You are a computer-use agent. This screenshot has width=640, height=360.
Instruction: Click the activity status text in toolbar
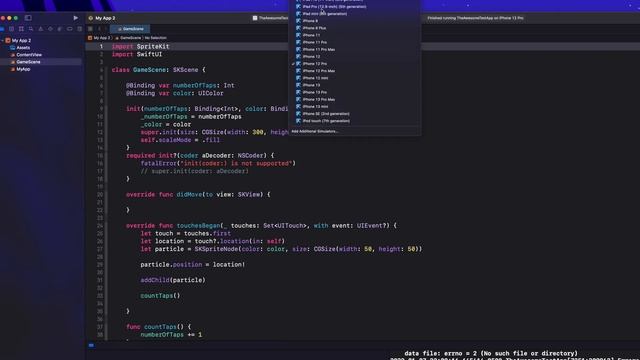476,18
